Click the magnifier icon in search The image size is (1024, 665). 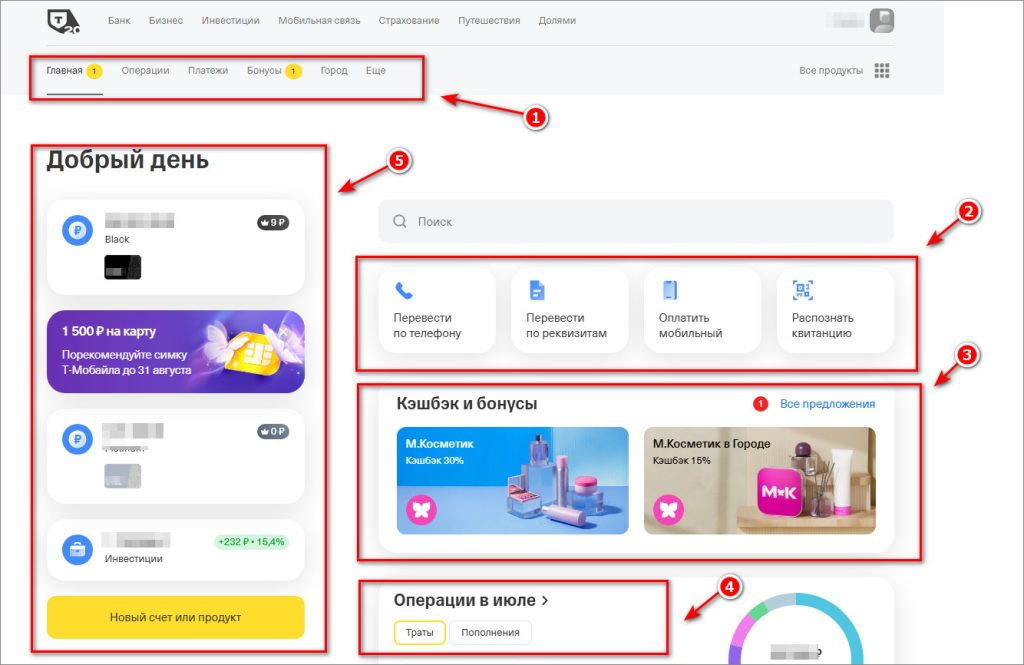click(x=400, y=221)
